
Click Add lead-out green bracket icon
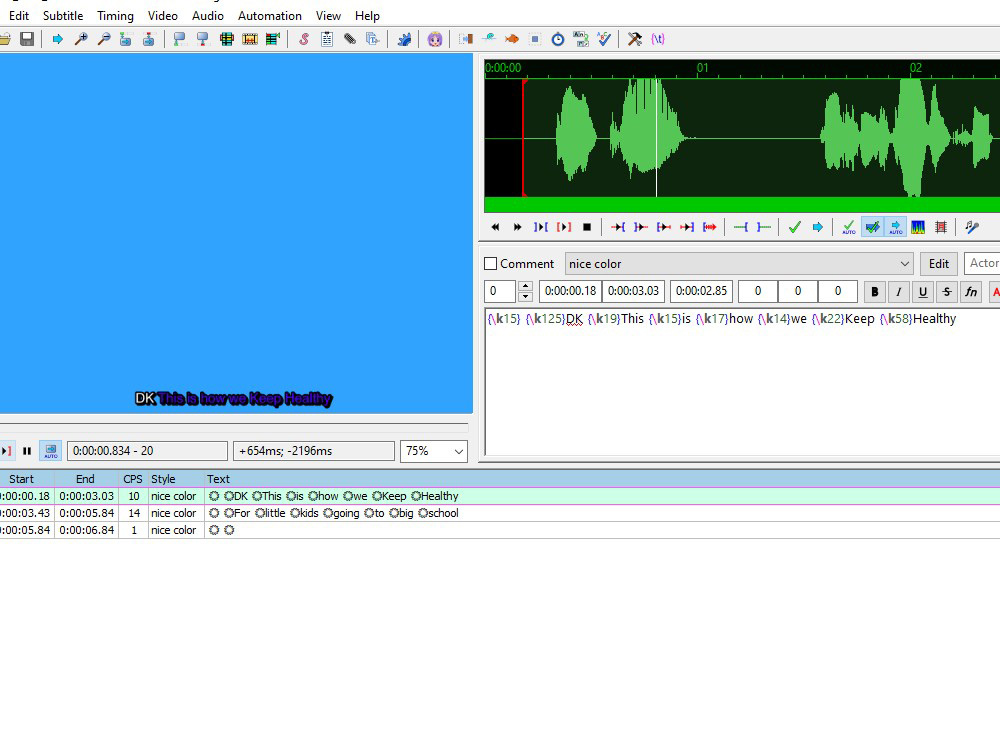click(x=763, y=227)
